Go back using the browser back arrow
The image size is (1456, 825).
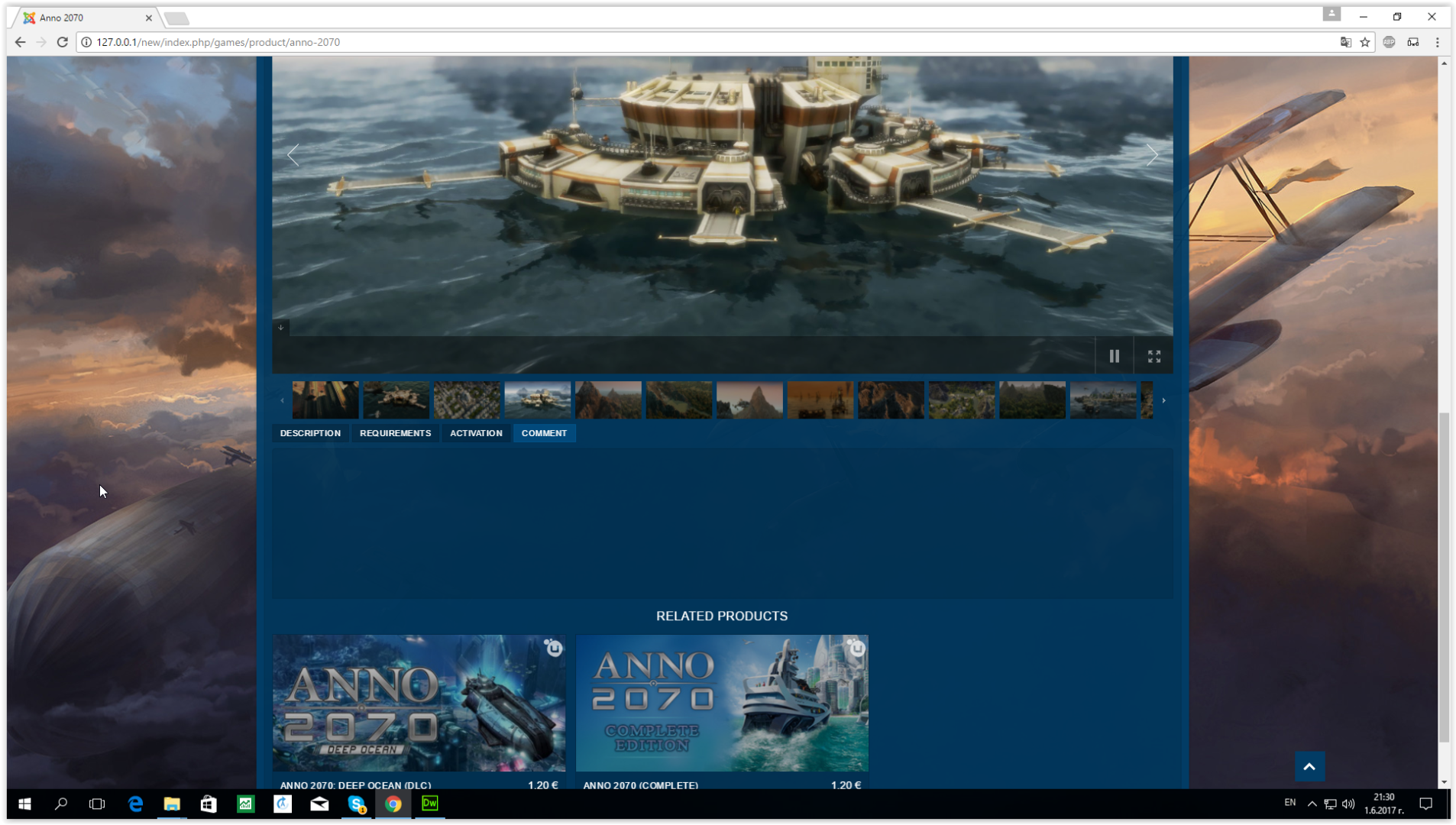(x=21, y=42)
